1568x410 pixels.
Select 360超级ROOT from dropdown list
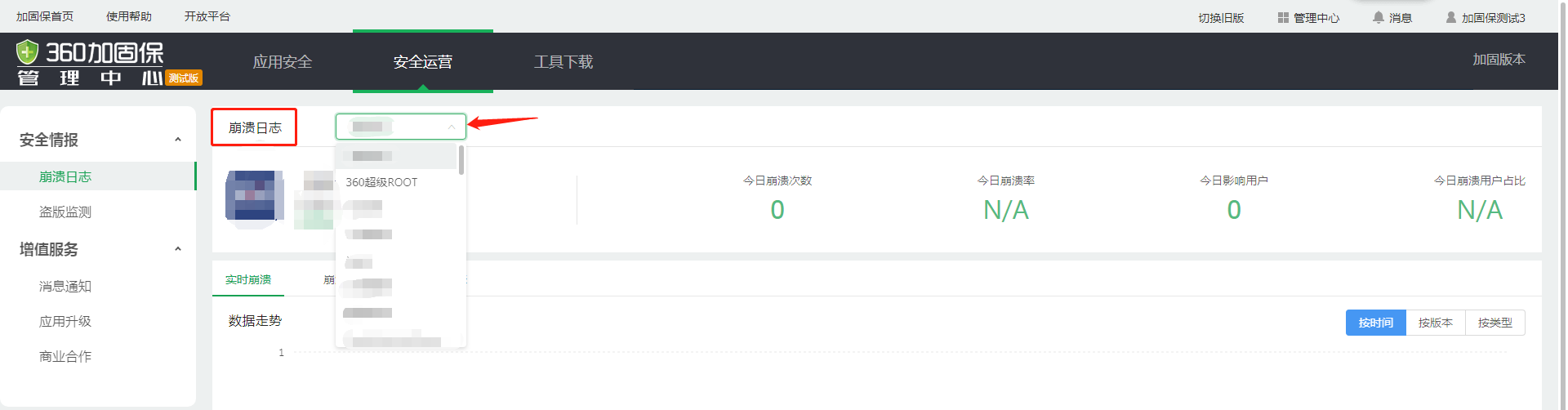[x=381, y=182]
